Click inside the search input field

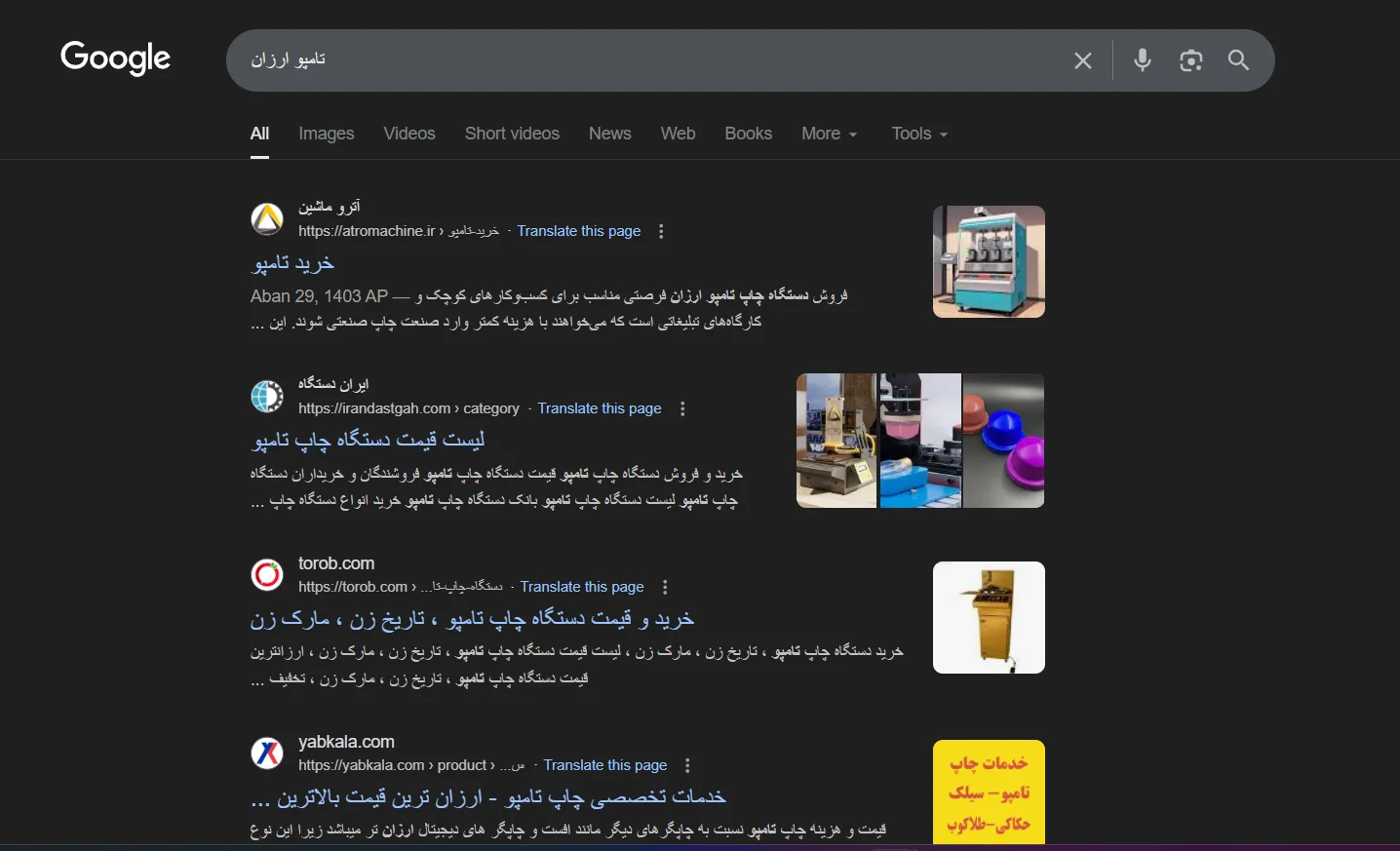tap(643, 60)
